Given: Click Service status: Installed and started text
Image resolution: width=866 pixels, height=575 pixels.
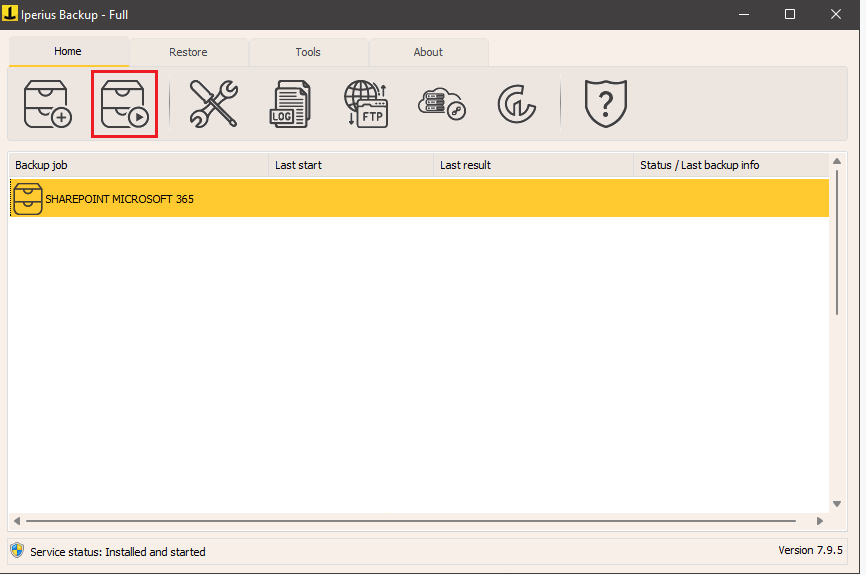Looking at the screenshot, I should pyautogui.click(x=118, y=552).
